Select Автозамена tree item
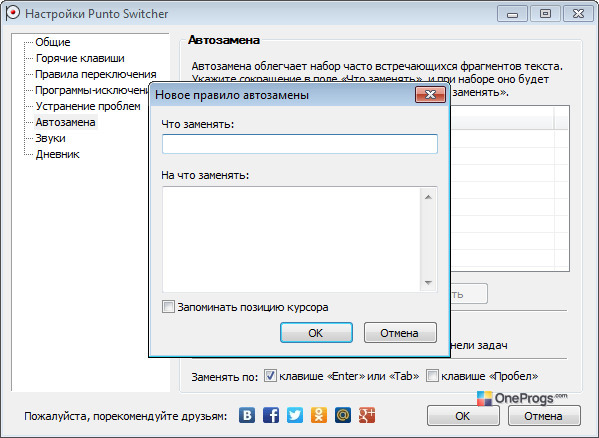This screenshot has height=438, width=599. (x=65, y=122)
